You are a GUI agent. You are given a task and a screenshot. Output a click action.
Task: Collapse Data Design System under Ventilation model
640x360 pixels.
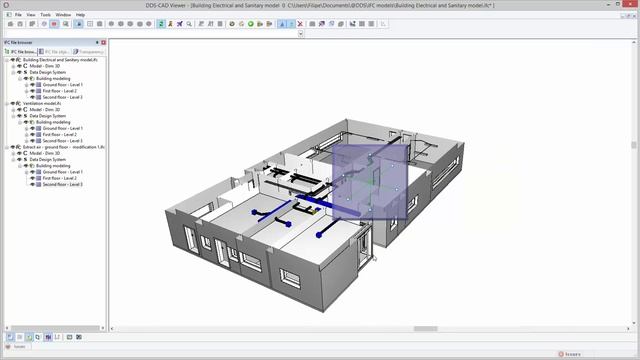(x=13, y=116)
